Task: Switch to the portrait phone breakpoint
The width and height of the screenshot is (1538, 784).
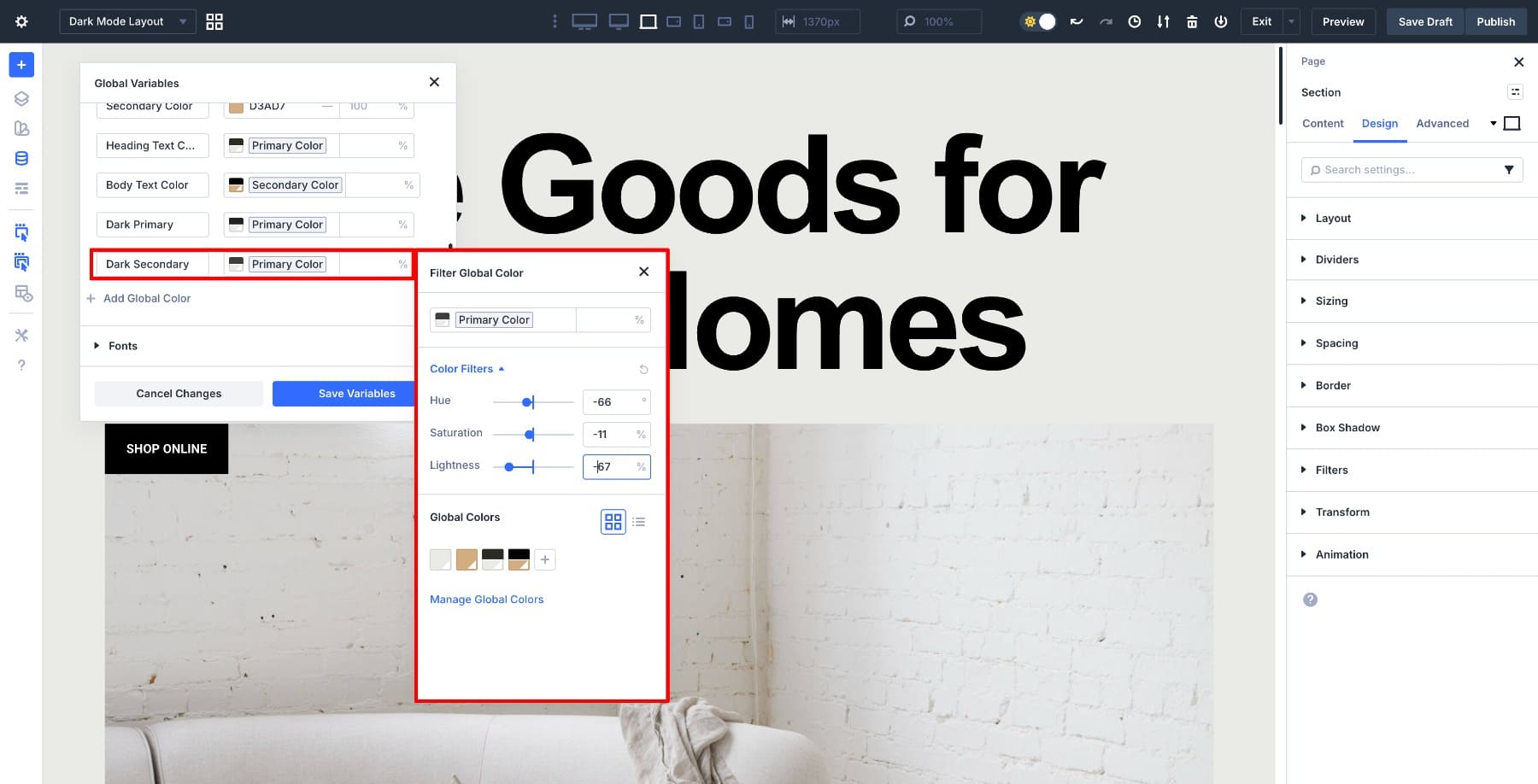Action: tap(749, 21)
